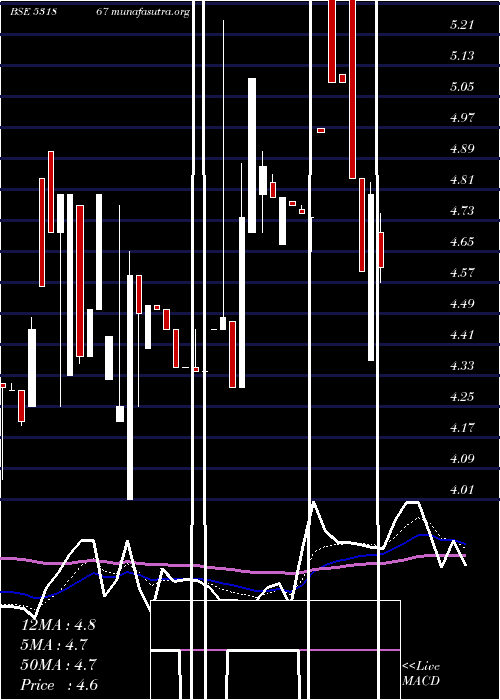
Task: Click the 4.33 price axis label
Action: 462,366
